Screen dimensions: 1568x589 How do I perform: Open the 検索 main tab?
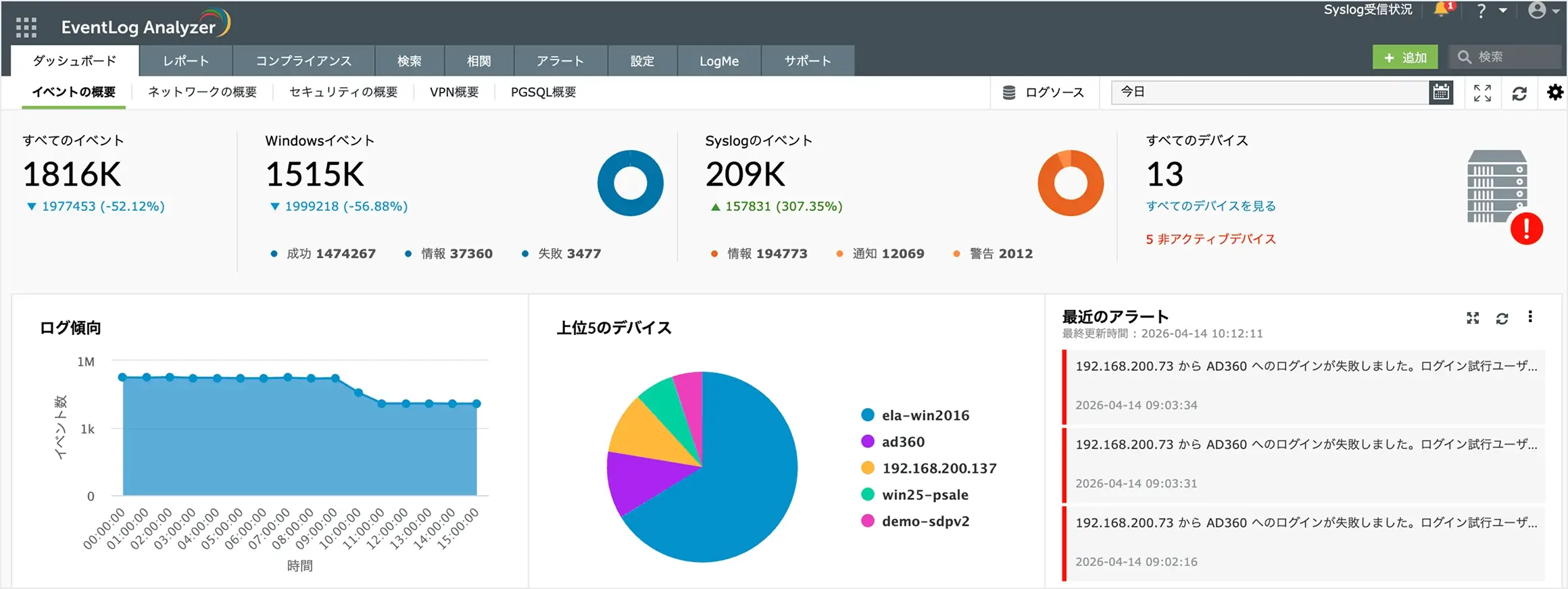click(x=410, y=61)
